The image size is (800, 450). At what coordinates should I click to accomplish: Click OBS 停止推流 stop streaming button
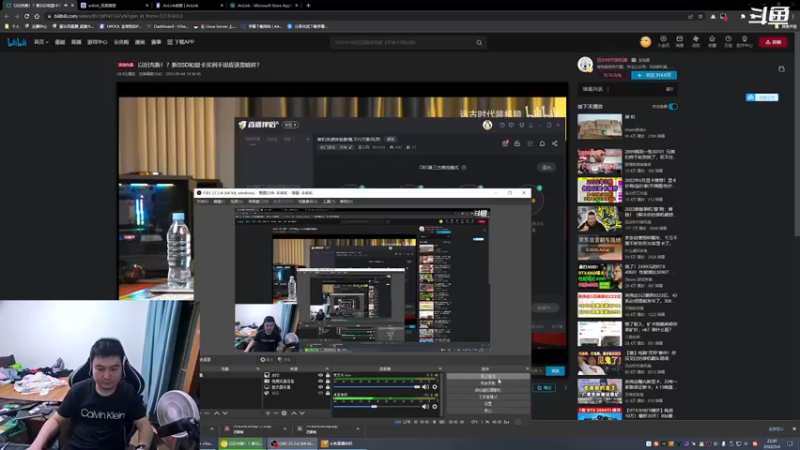coord(488,377)
